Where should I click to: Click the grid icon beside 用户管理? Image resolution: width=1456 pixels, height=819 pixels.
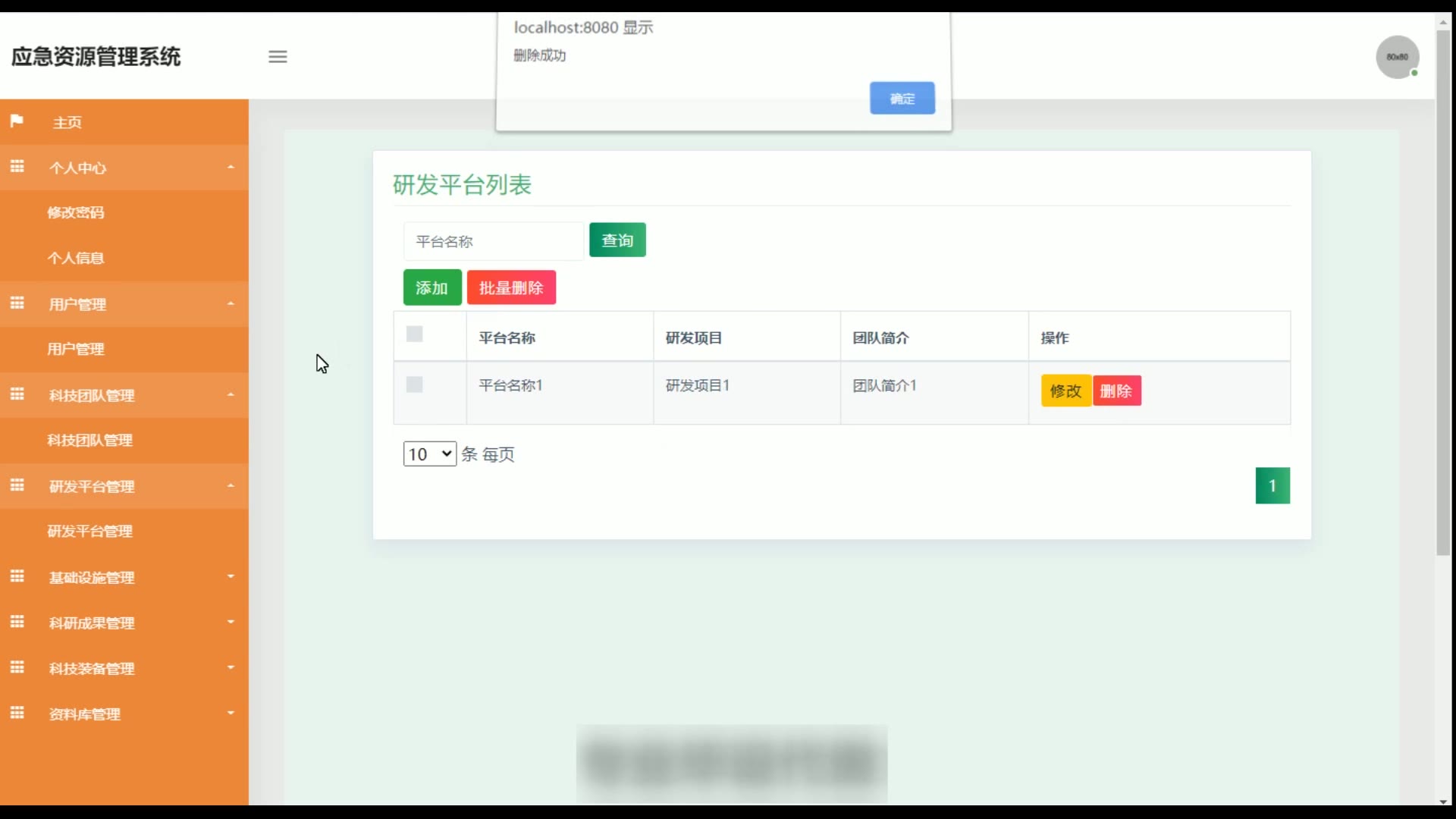pyautogui.click(x=17, y=303)
